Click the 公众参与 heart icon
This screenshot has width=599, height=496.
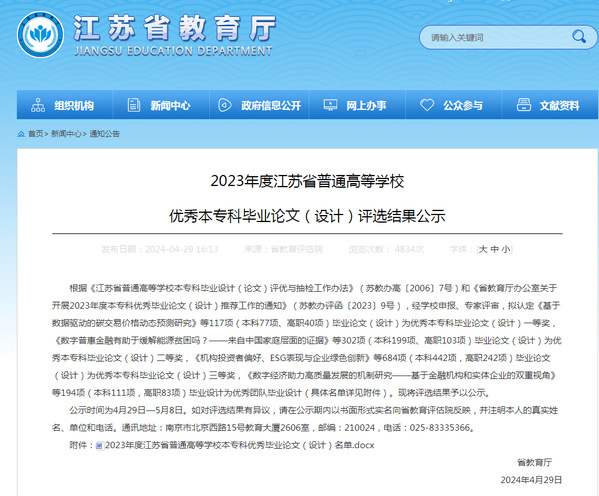pos(427,105)
